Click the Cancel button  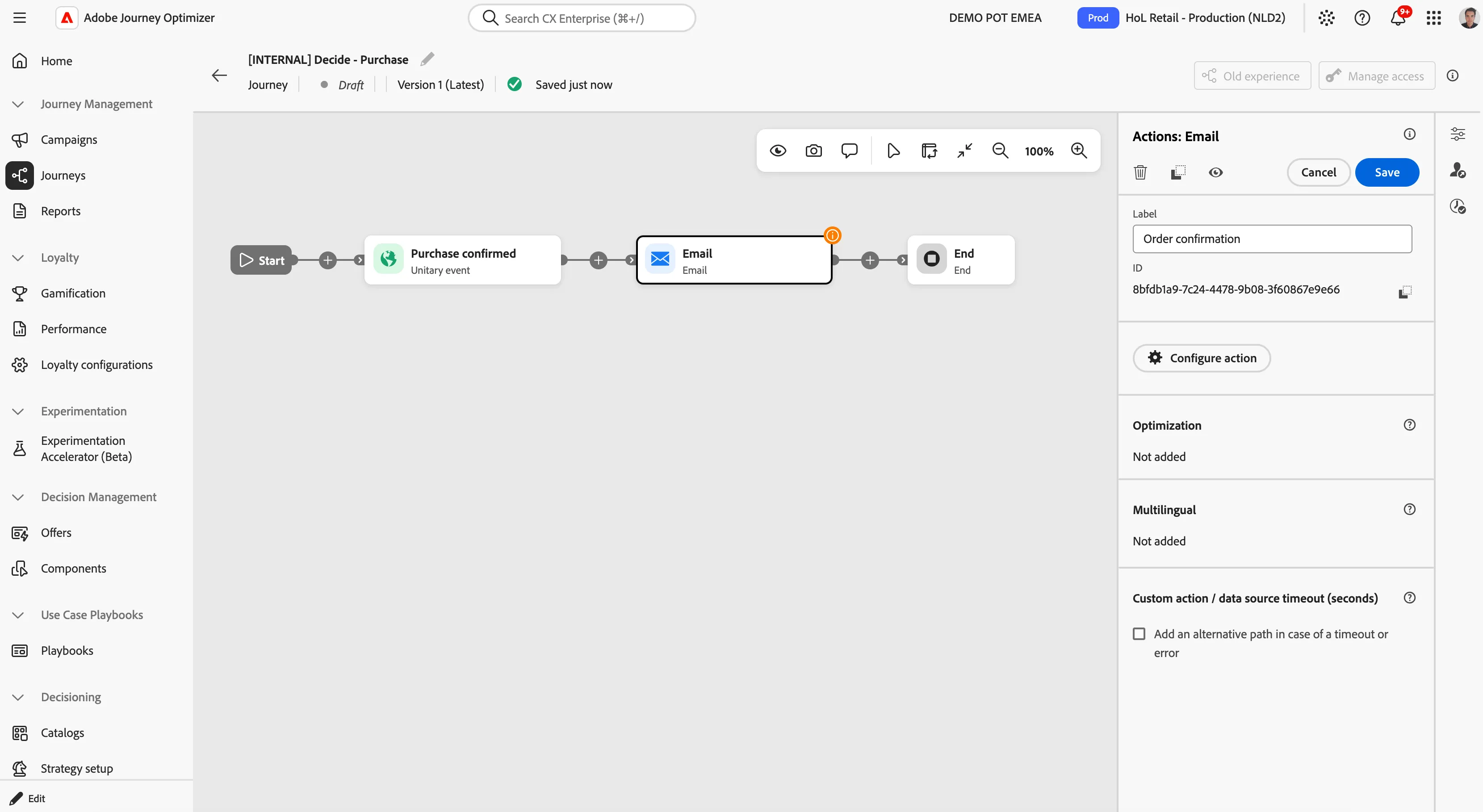pos(1318,172)
